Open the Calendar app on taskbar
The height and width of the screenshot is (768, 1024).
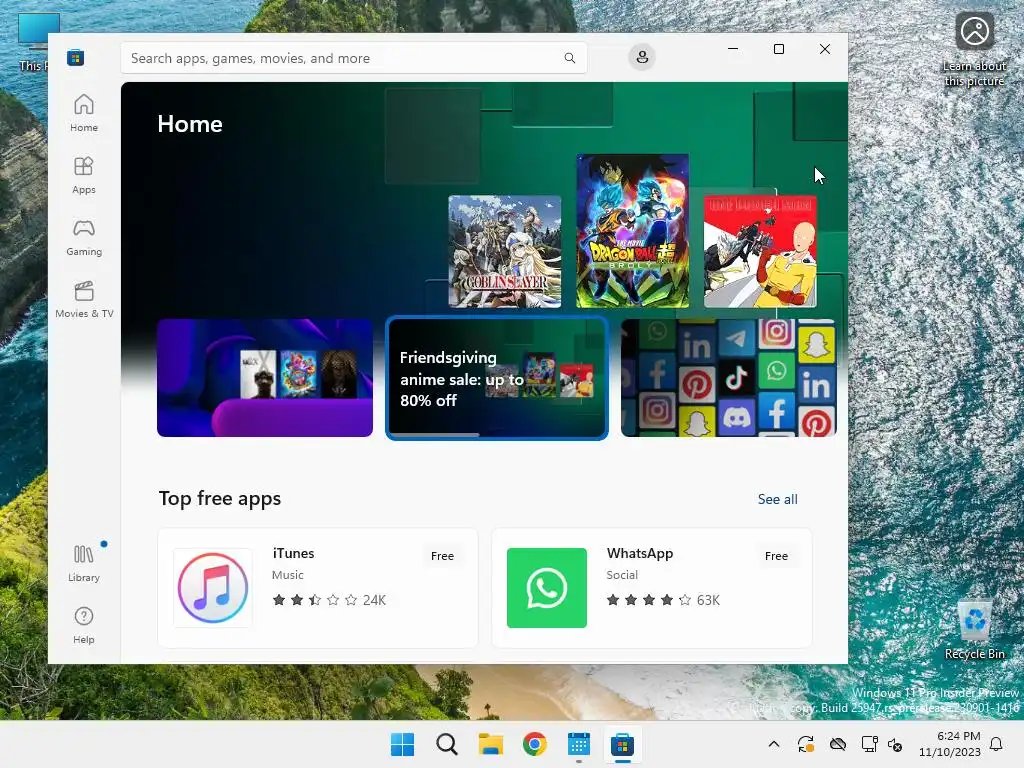[x=579, y=744]
